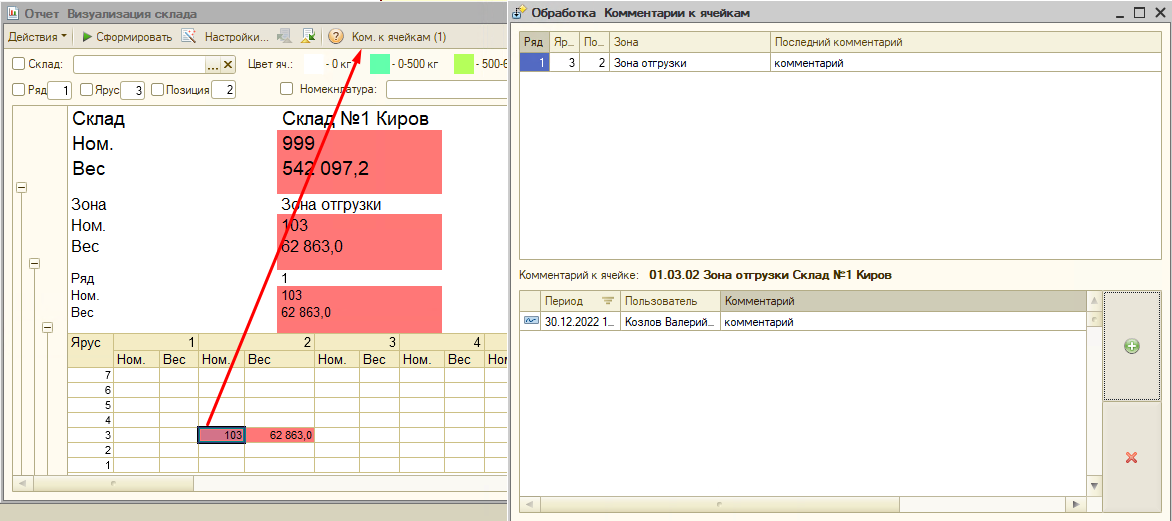Delete comment with red X button
Image resolution: width=1172 pixels, height=521 pixels.
pyautogui.click(x=1132, y=457)
